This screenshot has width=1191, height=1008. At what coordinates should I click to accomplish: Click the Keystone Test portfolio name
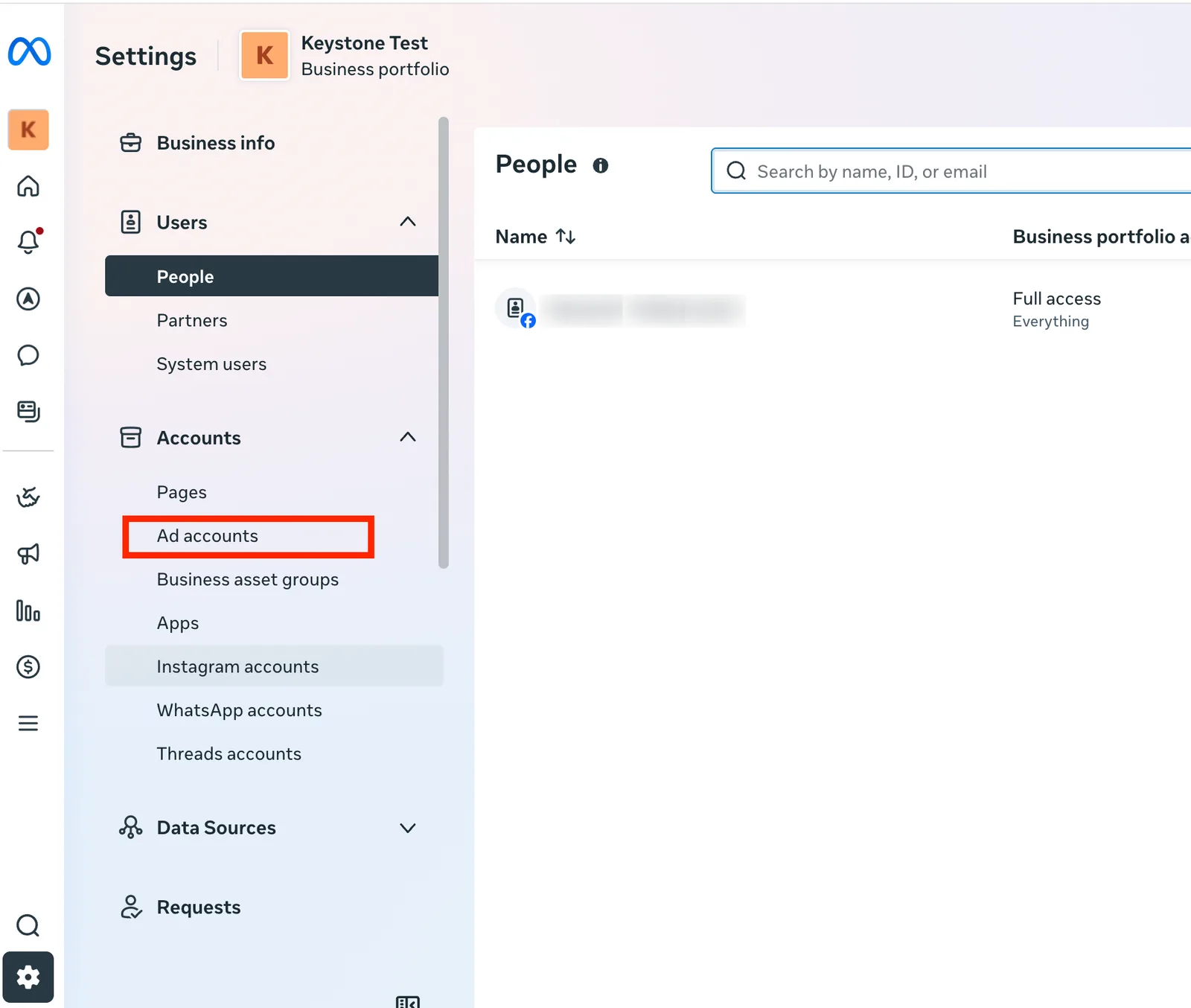coord(365,43)
